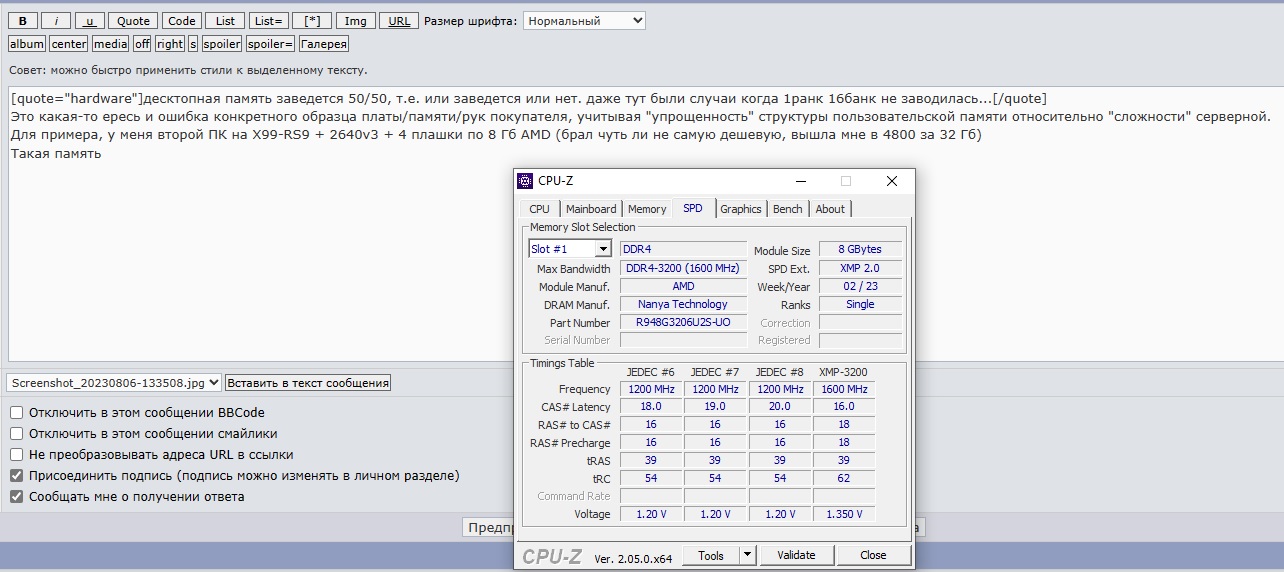Click the JEDEC #6 column header
The width and height of the screenshot is (1284, 572).
coord(651,372)
